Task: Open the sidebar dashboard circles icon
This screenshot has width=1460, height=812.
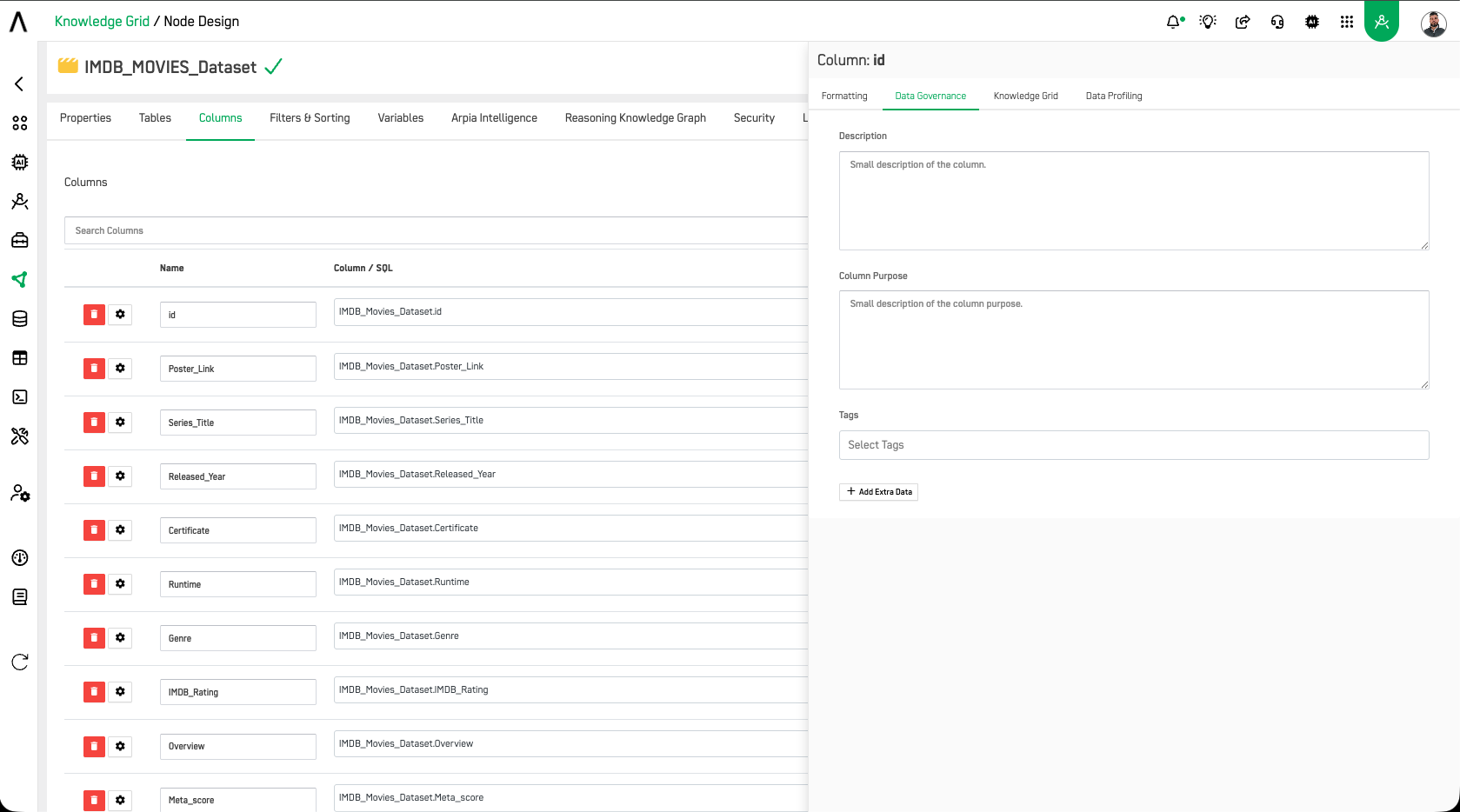Action: [x=20, y=123]
